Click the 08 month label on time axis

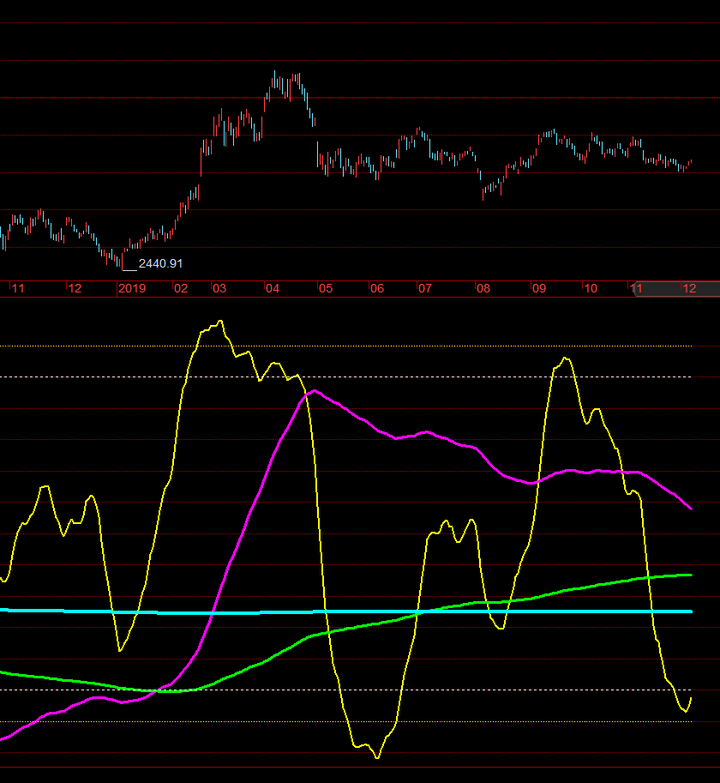click(x=483, y=289)
